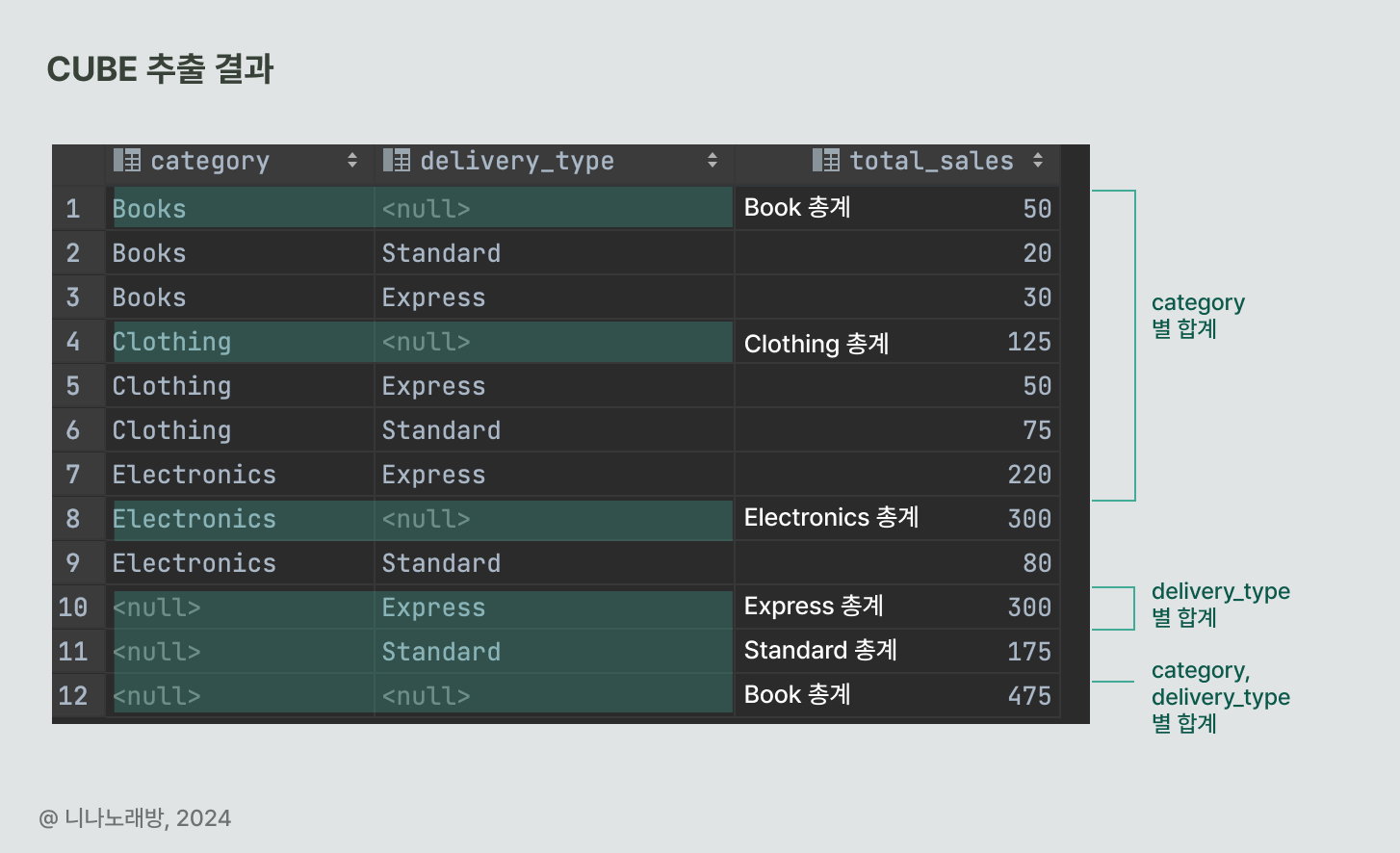Click the 'Clothing 총계' label
The image size is (1400, 853).
(x=817, y=344)
